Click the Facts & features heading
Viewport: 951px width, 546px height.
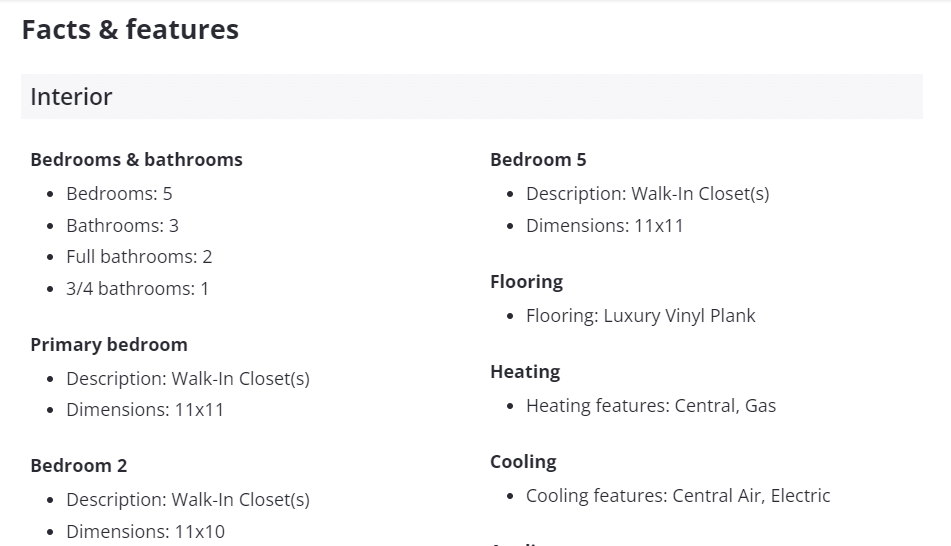(x=130, y=30)
